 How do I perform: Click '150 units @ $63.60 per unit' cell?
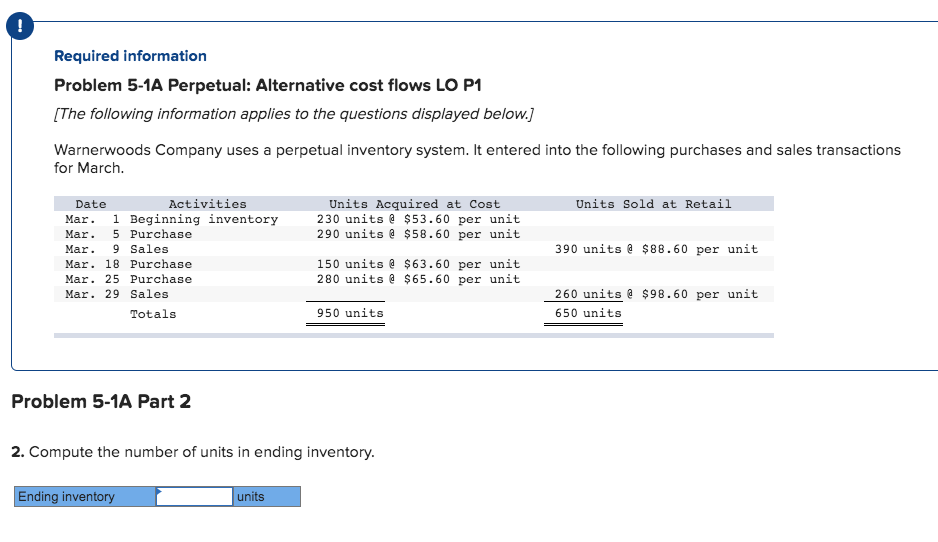[x=418, y=264]
